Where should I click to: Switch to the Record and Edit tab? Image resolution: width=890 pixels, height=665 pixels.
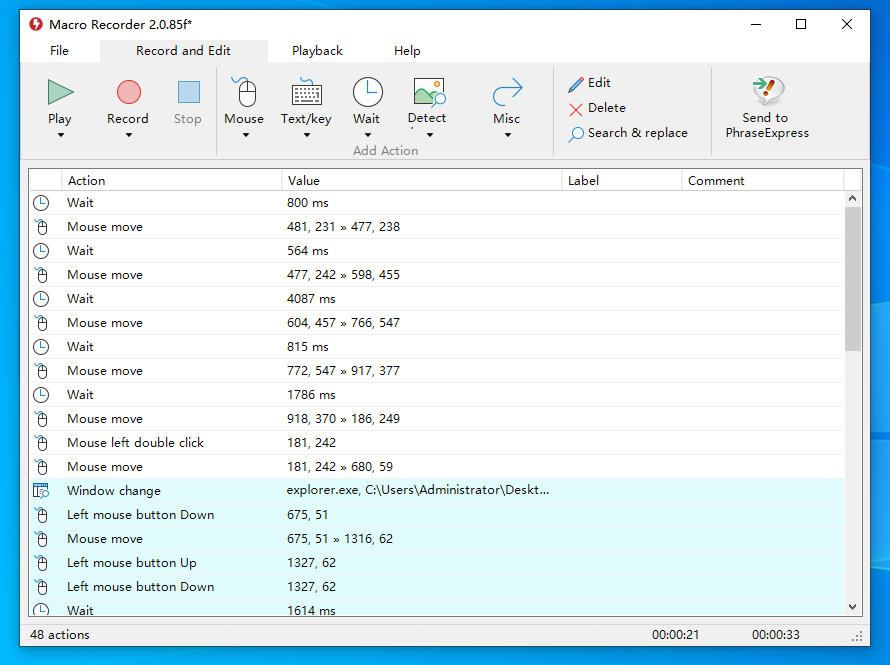tap(183, 50)
